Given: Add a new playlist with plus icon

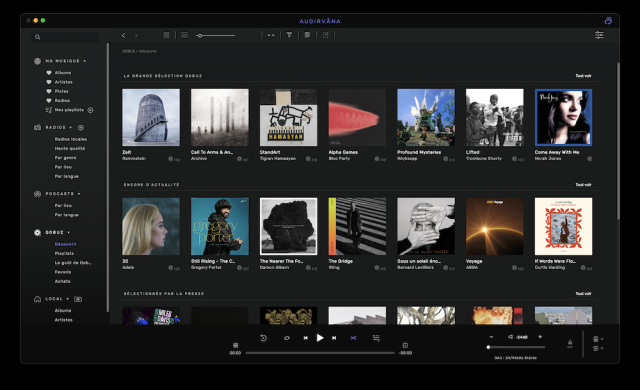Looking at the screenshot, I should [90, 110].
